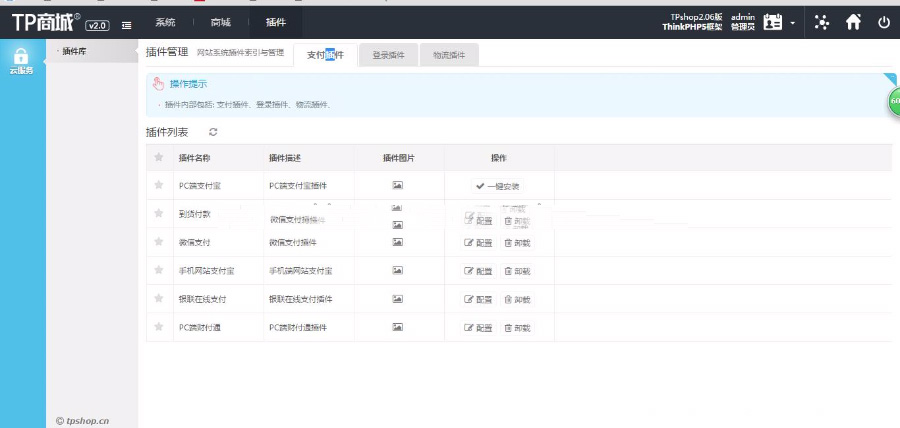
Task: Collapse the 操作提示 tips panel
Action: (890, 77)
